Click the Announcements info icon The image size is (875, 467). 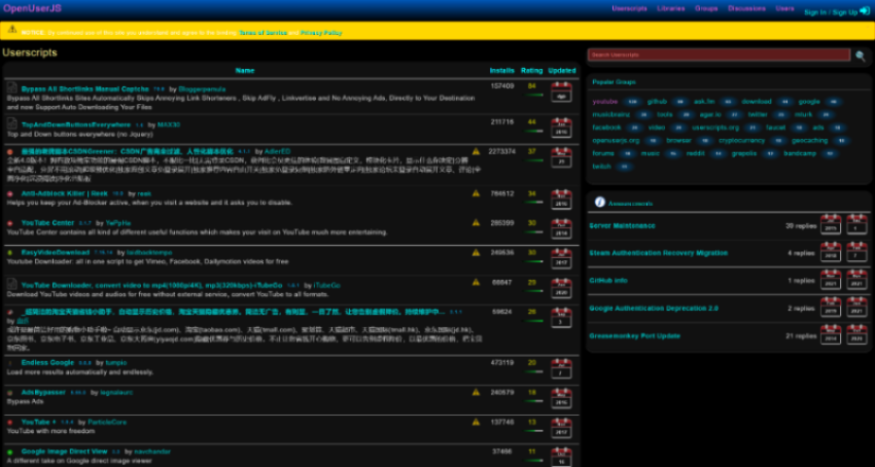point(600,202)
